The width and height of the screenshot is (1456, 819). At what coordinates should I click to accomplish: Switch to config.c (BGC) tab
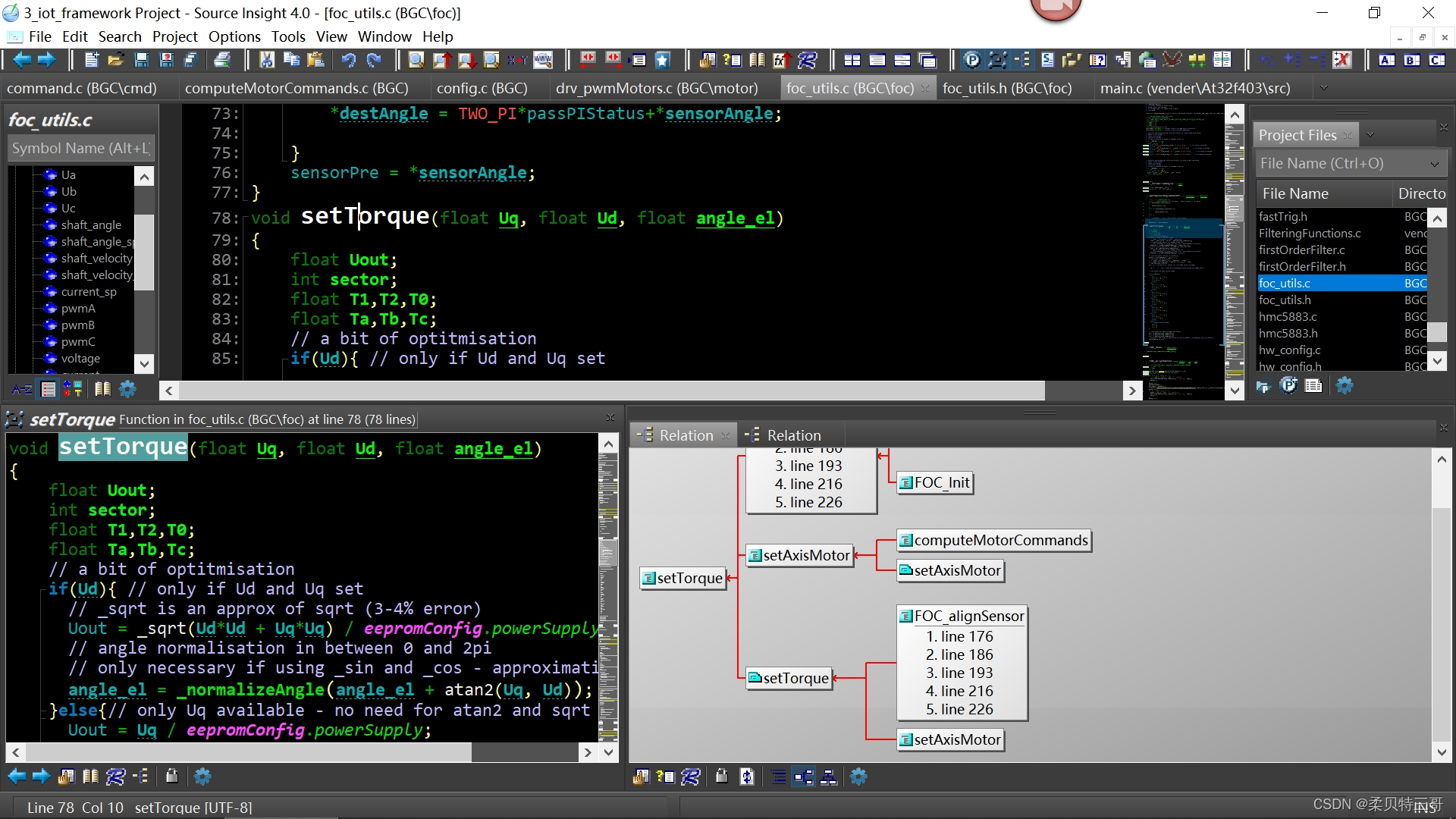point(482,88)
